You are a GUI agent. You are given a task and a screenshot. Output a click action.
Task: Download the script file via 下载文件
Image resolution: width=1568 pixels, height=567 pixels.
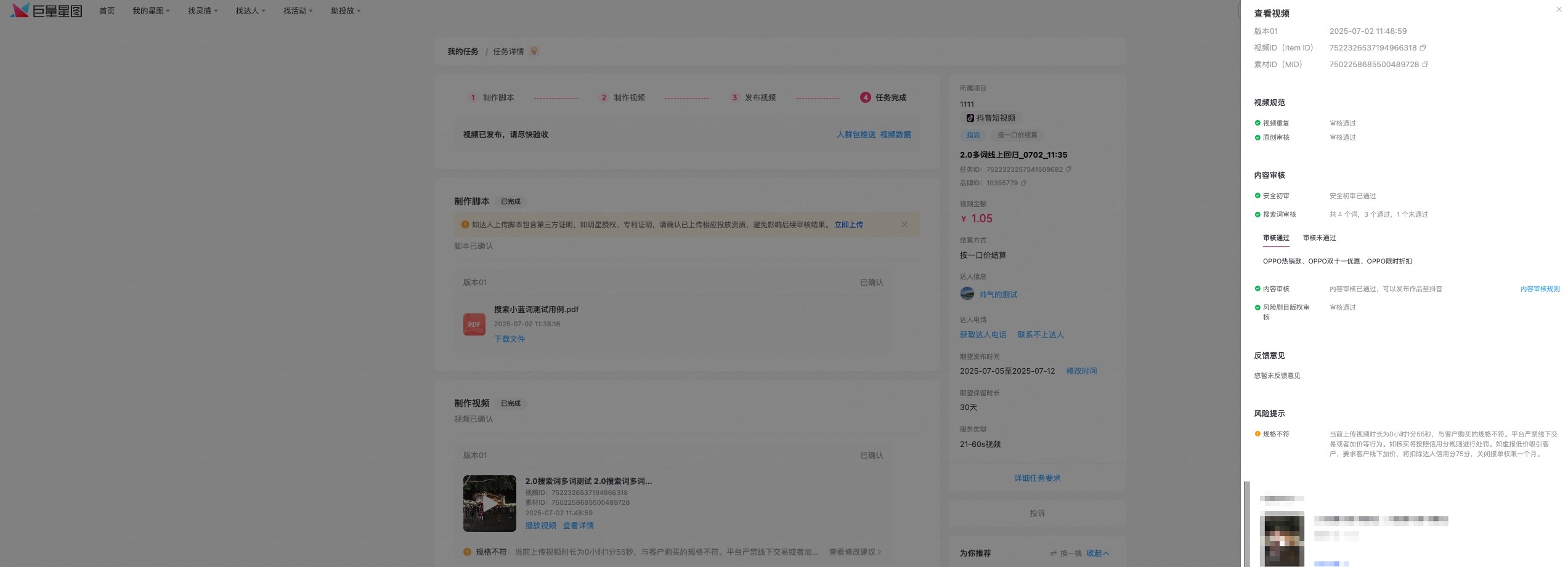(x=510, y=339)
